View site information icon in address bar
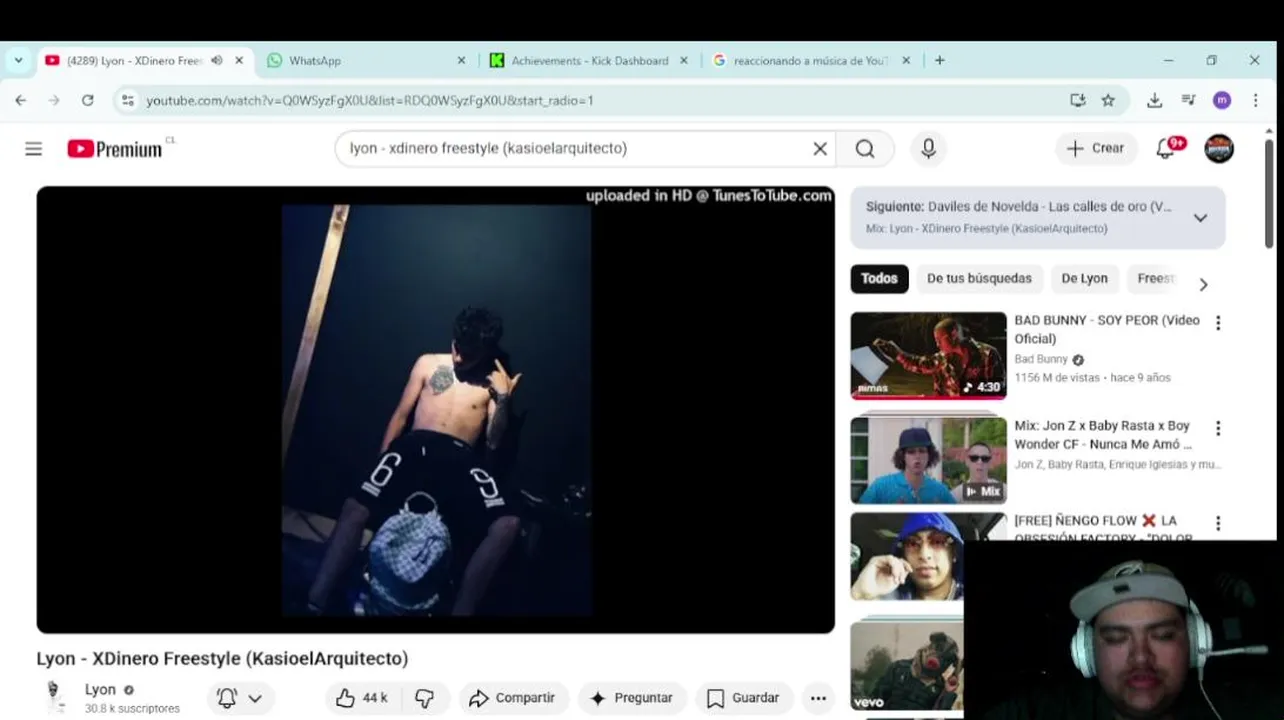 coord(127,100)
